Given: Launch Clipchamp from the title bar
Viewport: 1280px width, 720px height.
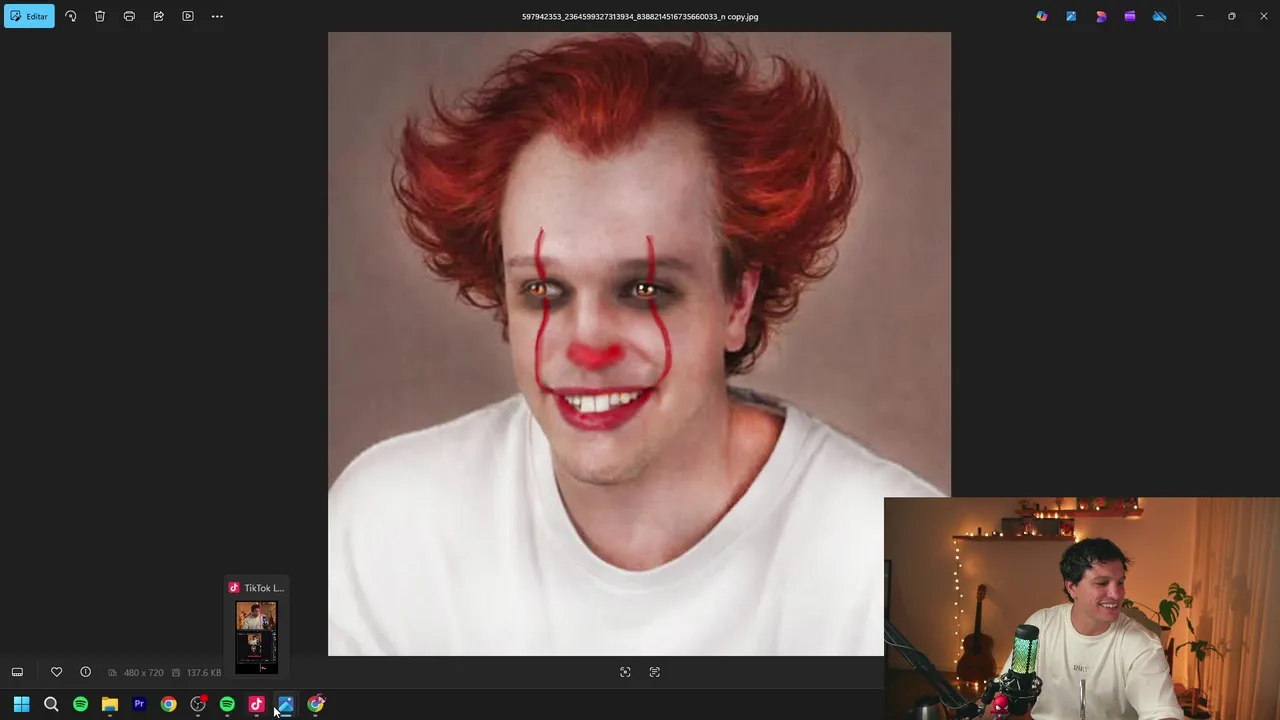Looking at the screenshot, I should coord(1101,16).
